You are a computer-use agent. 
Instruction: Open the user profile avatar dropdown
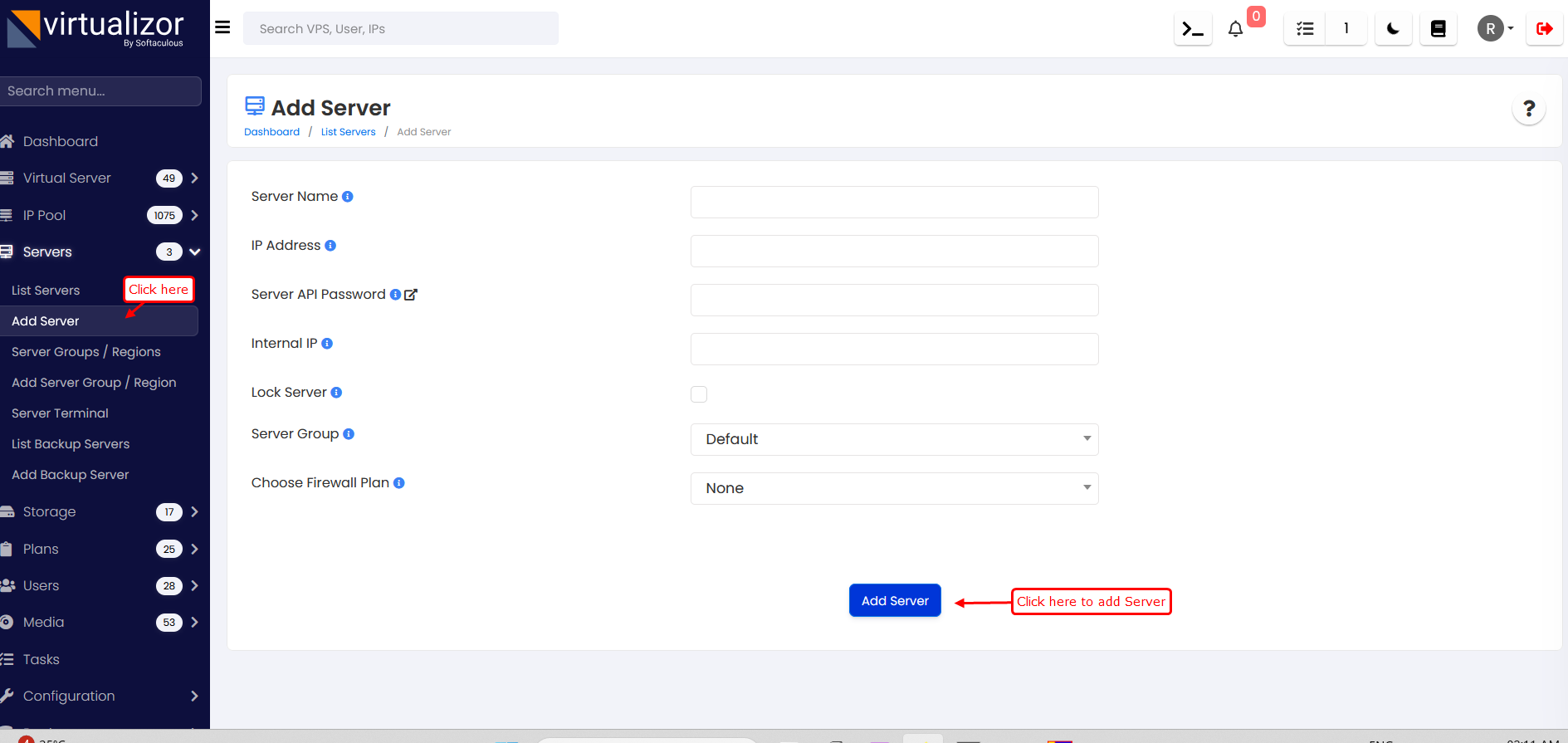pos(1494,29)
